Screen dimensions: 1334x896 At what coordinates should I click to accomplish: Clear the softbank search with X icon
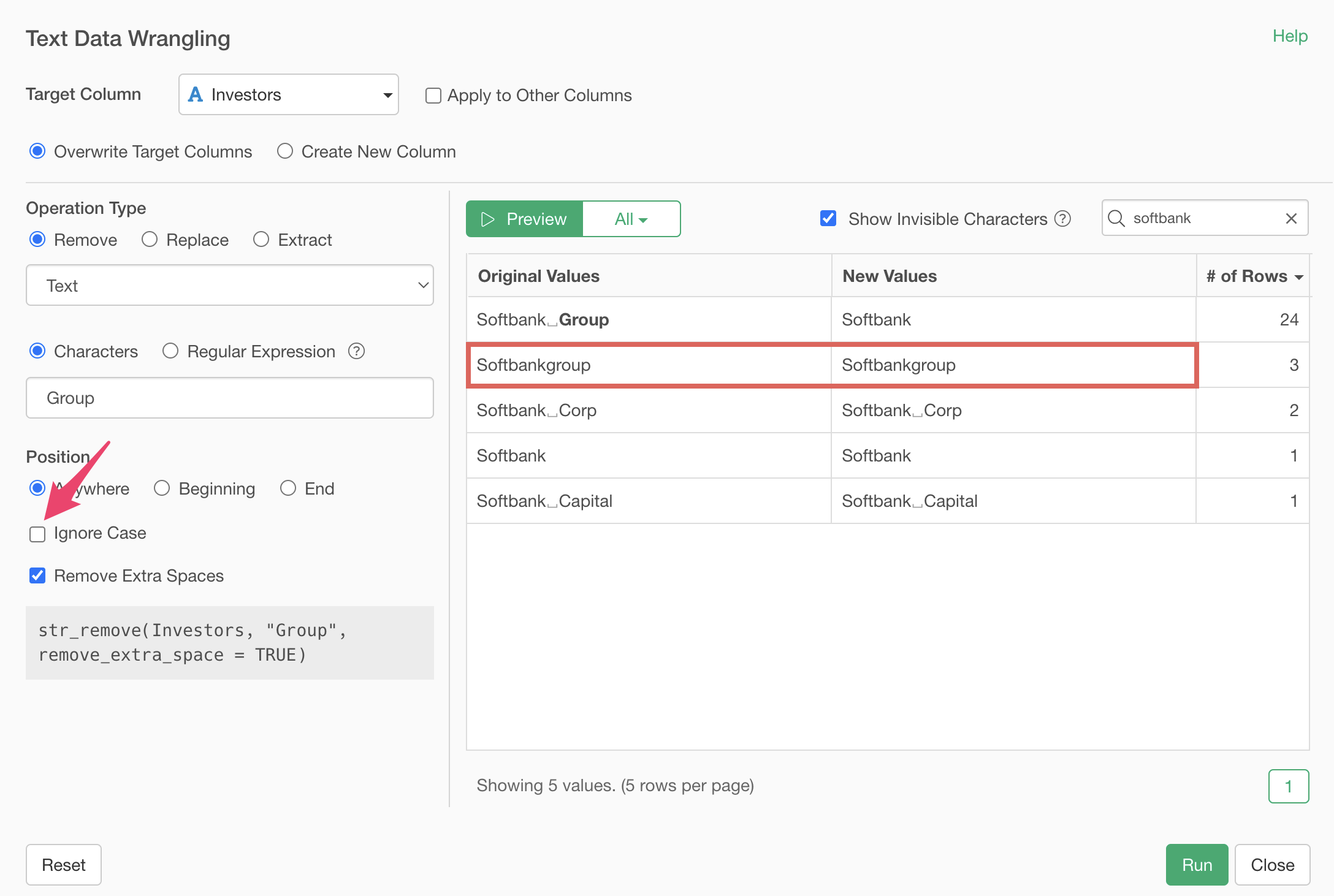pos(1291,218)
